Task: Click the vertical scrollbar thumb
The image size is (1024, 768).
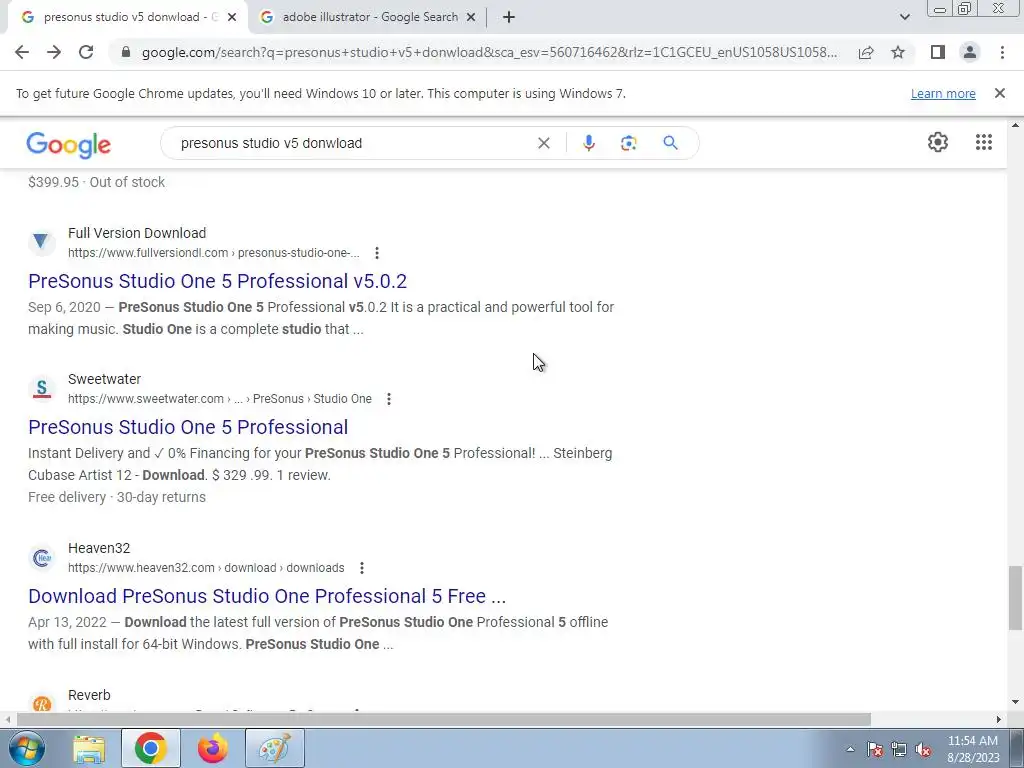Action: pyautogui.click(x=1015, y=598)
